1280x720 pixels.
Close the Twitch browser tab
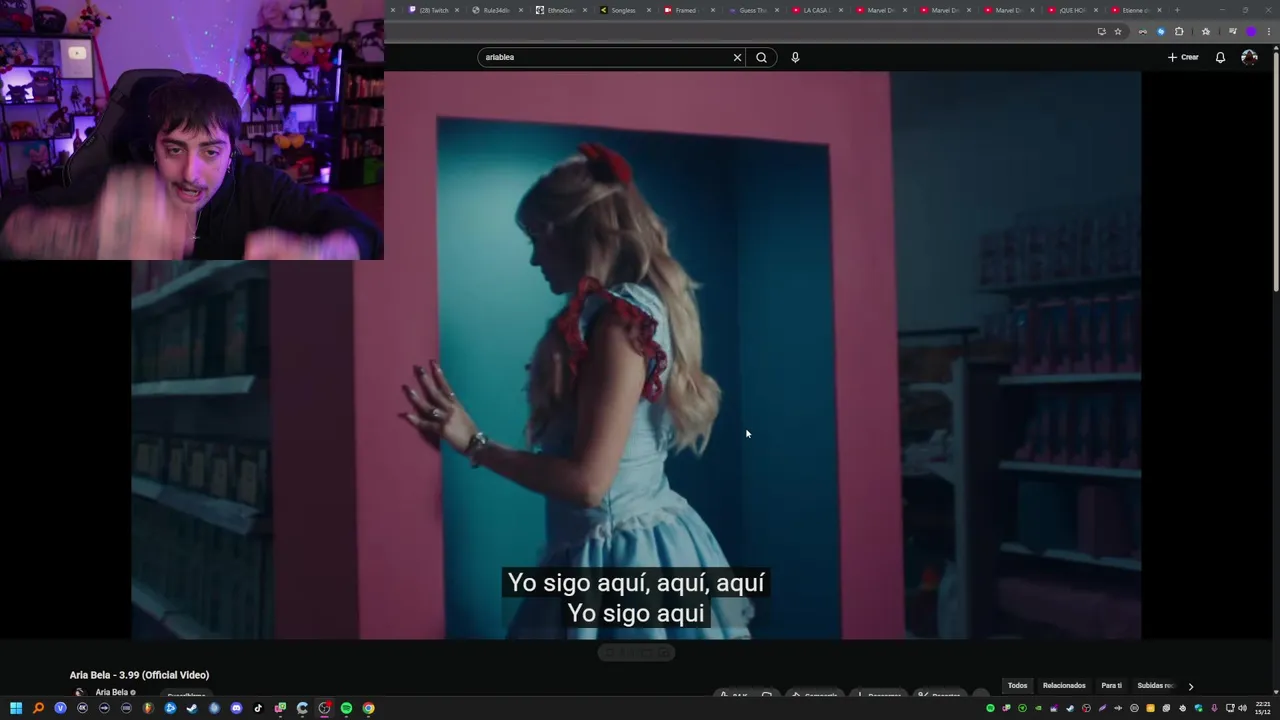click(x=457, y=10)
